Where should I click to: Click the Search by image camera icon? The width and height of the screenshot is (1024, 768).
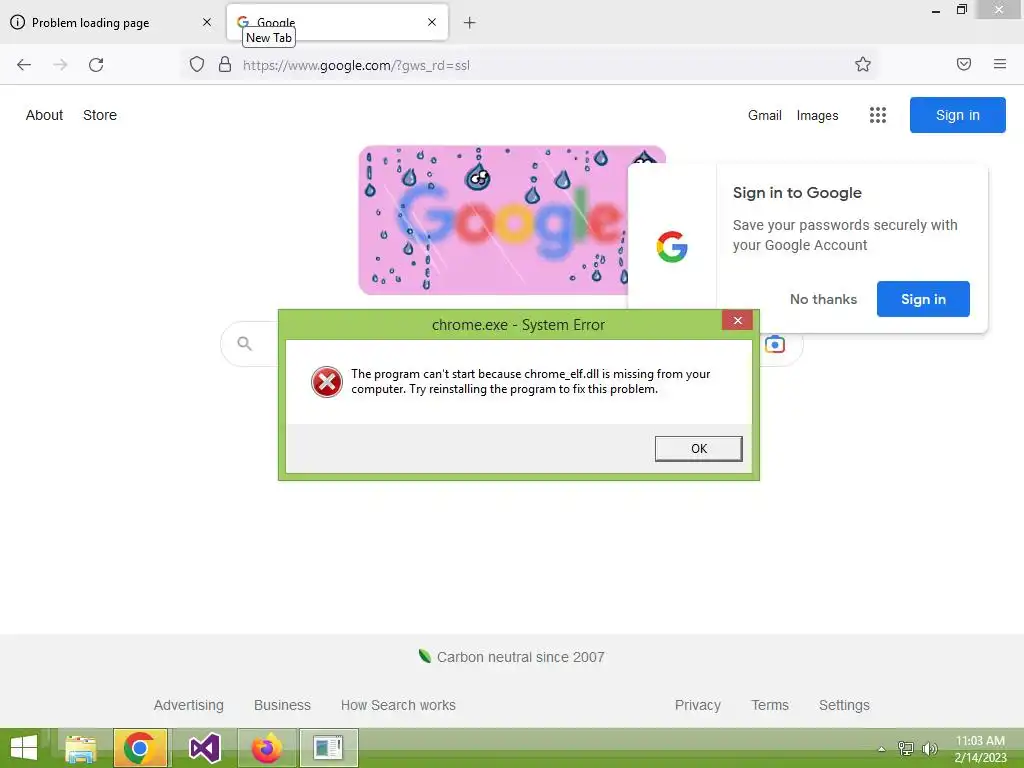coord(775,344)
